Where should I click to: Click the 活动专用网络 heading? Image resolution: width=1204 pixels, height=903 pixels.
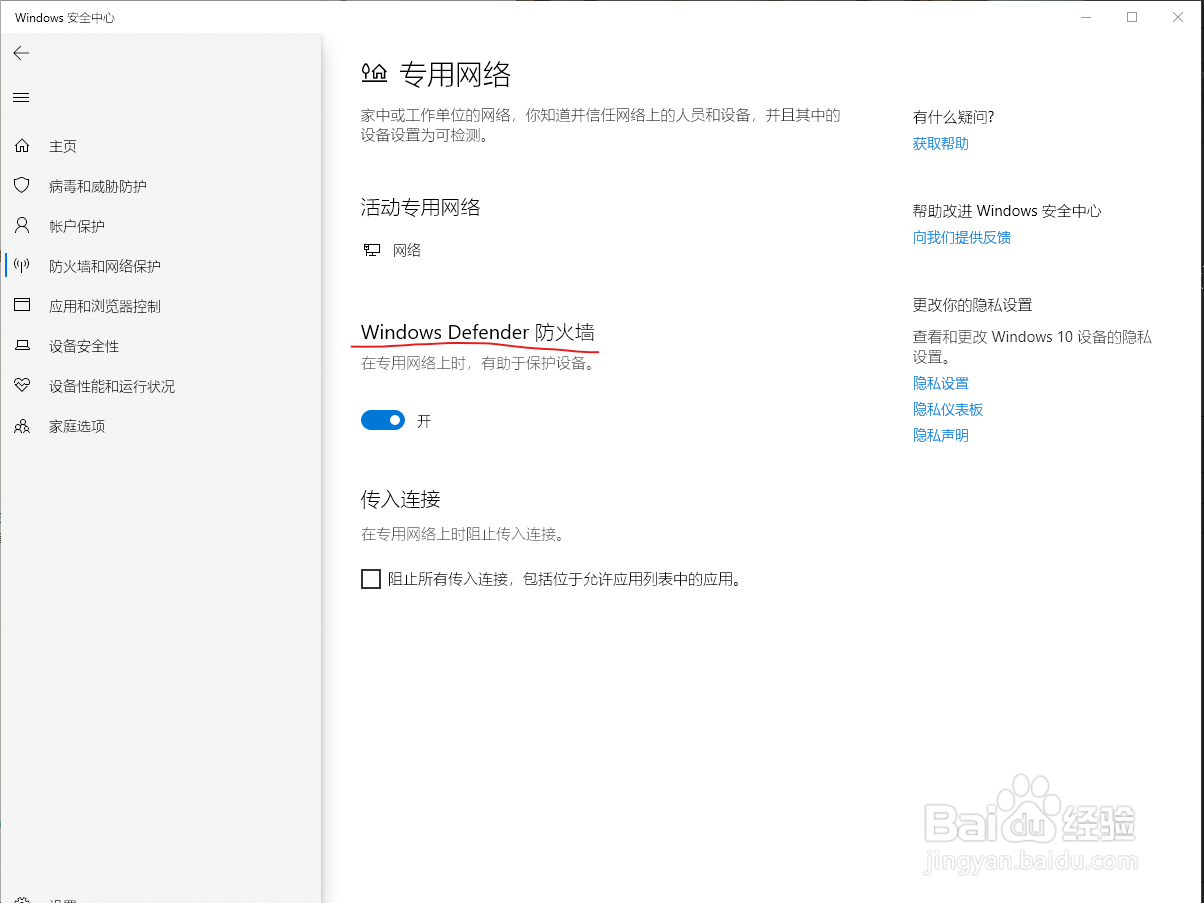point(421,207)
